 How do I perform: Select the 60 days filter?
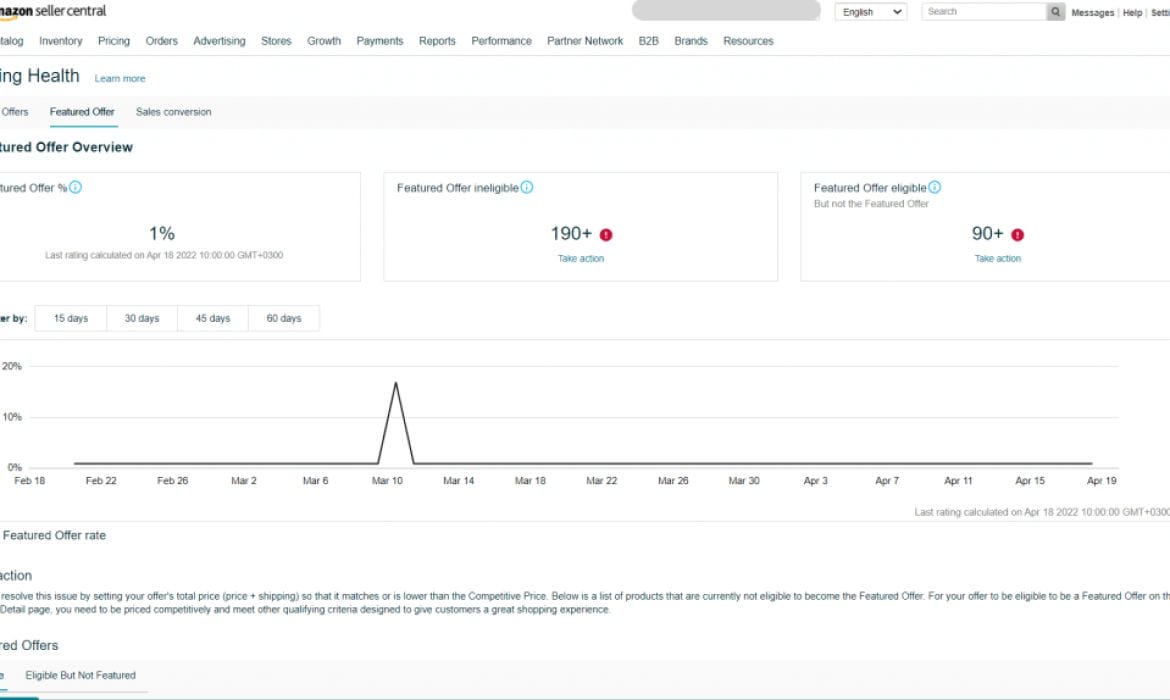tap(284, 318)
